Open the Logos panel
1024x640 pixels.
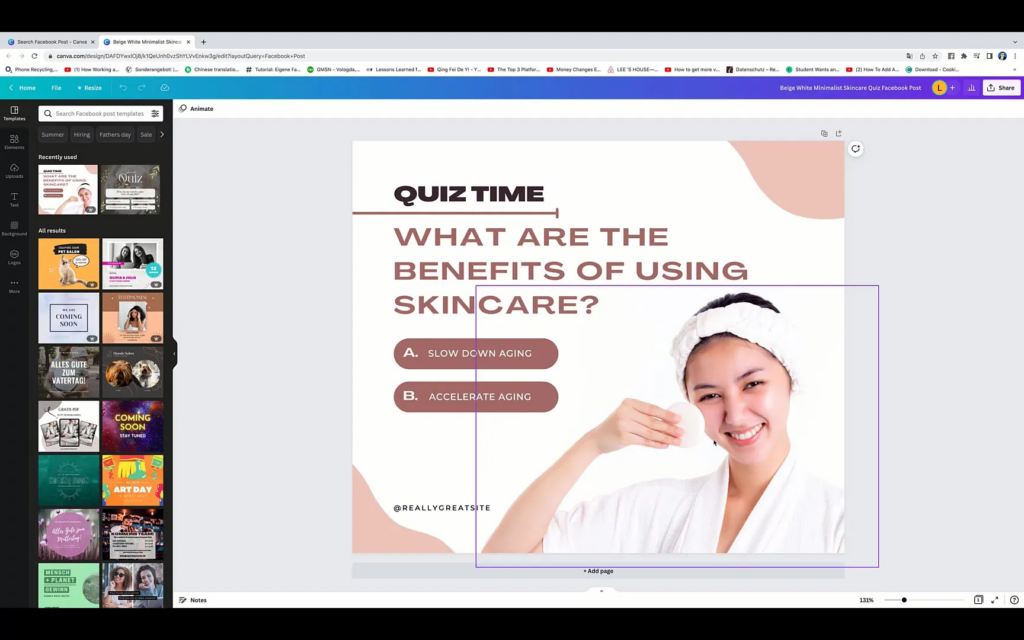point(14,257)
